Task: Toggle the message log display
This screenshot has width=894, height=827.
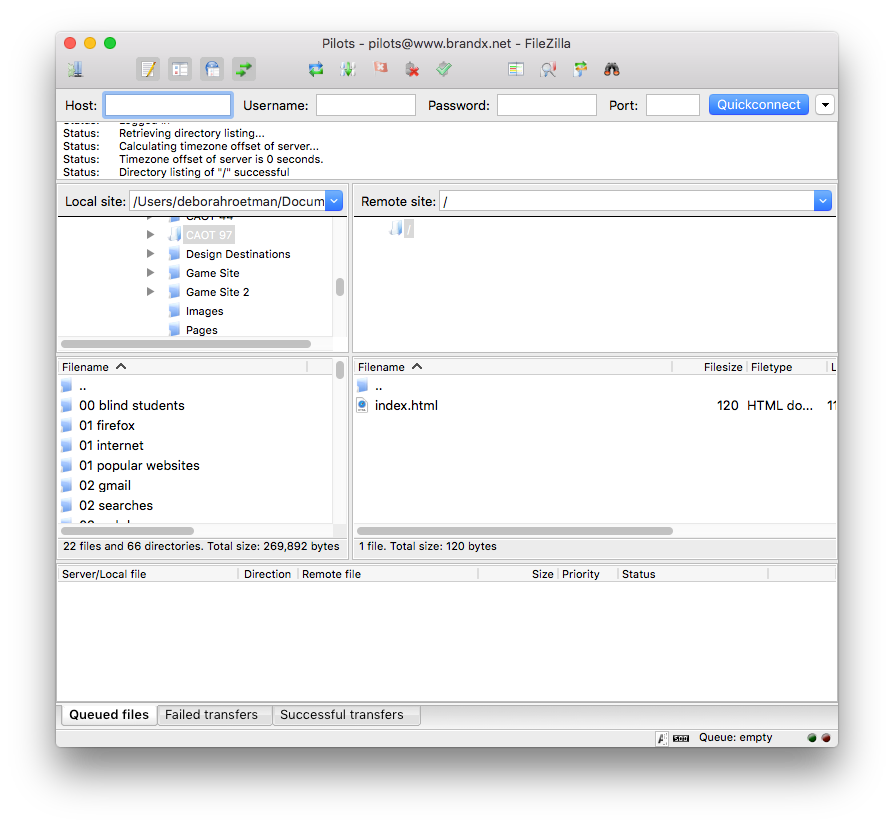Action: 148,70
